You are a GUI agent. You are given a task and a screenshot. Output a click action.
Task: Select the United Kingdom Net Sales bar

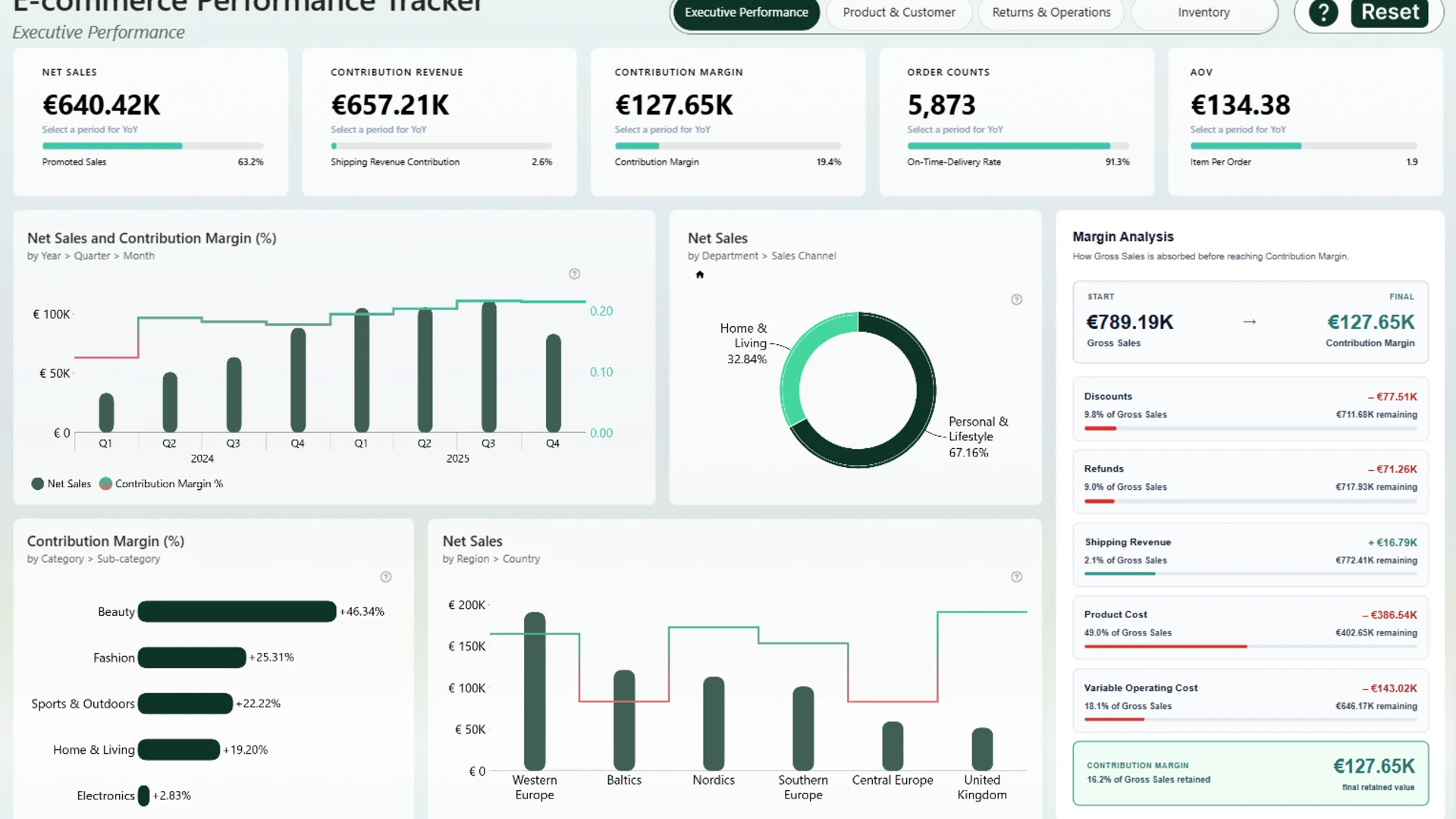pos(982,749)
